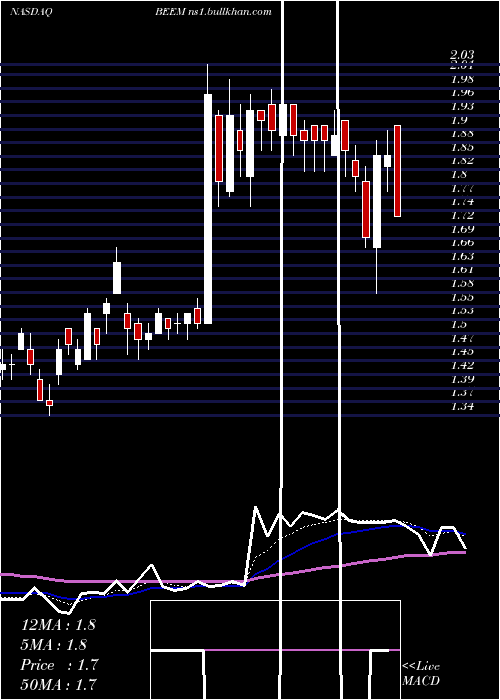
Task: Click the last red candle on the right
Action: [x=397, y=171]
